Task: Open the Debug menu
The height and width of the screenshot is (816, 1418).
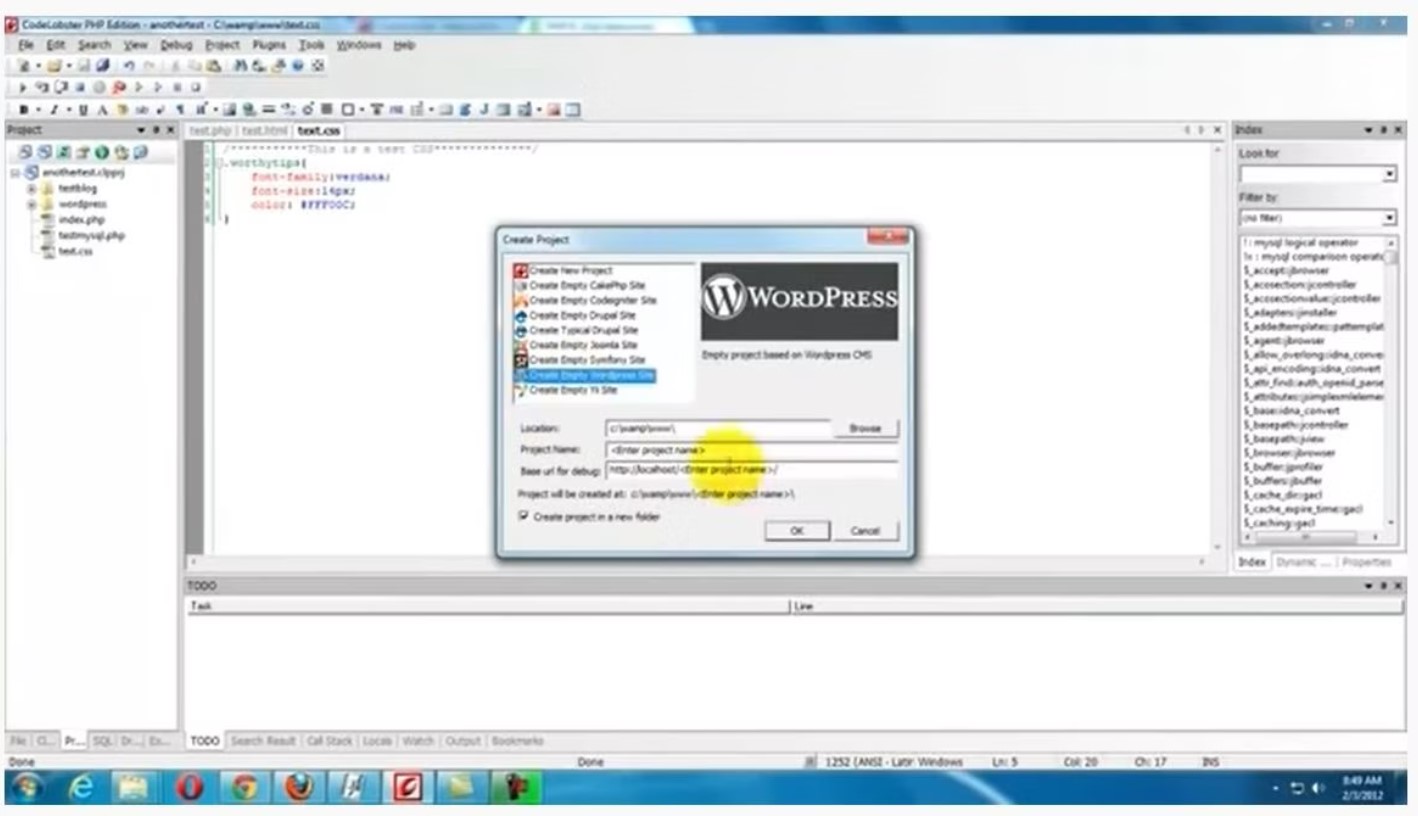Action: click(x=176, y=45)
